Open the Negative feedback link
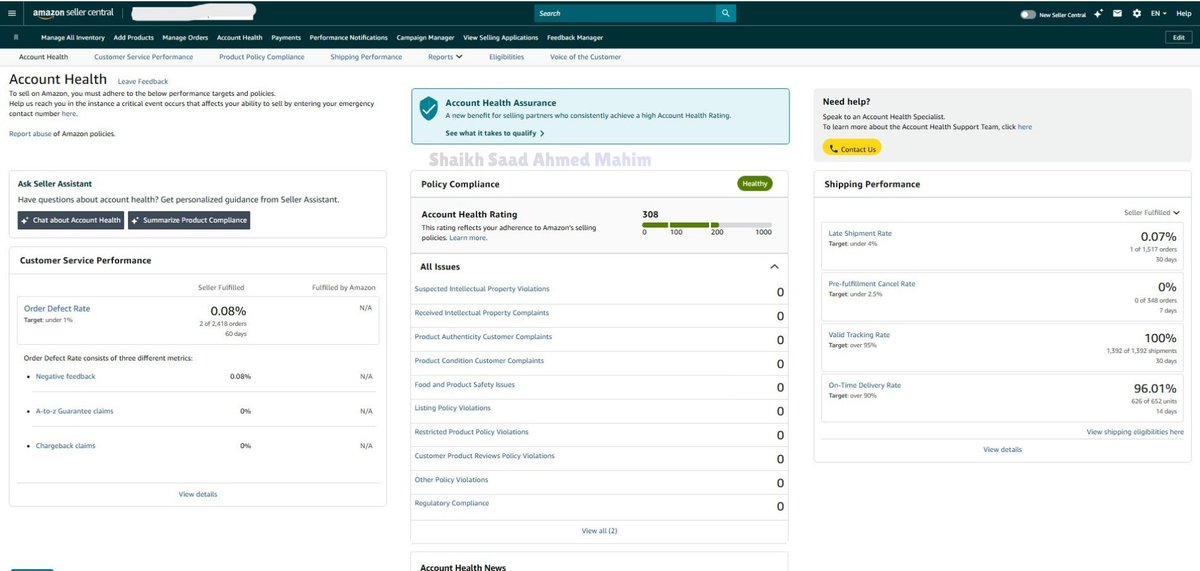The image size is (1200, 571). pyautogui.click(x=66, y=376)
